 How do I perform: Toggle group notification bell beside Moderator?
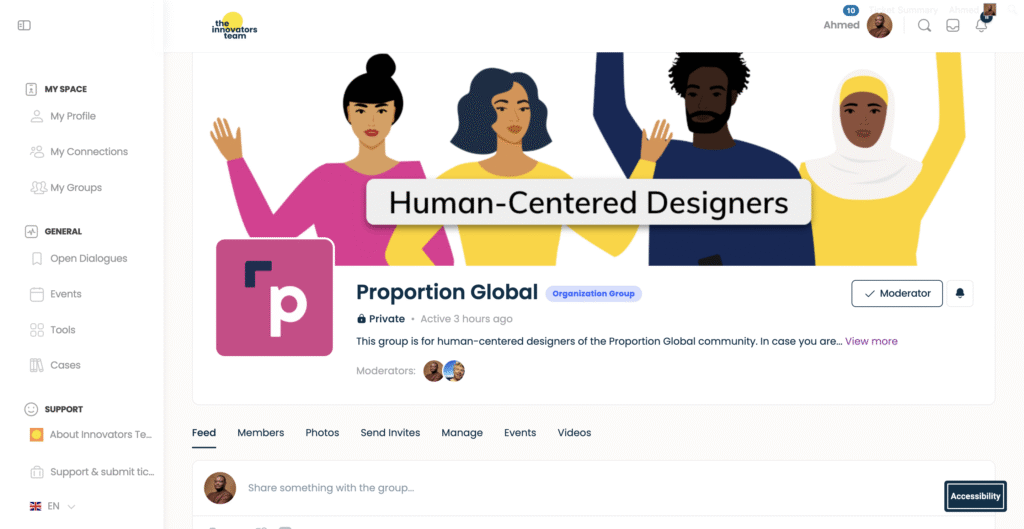[x=960, y=294]
